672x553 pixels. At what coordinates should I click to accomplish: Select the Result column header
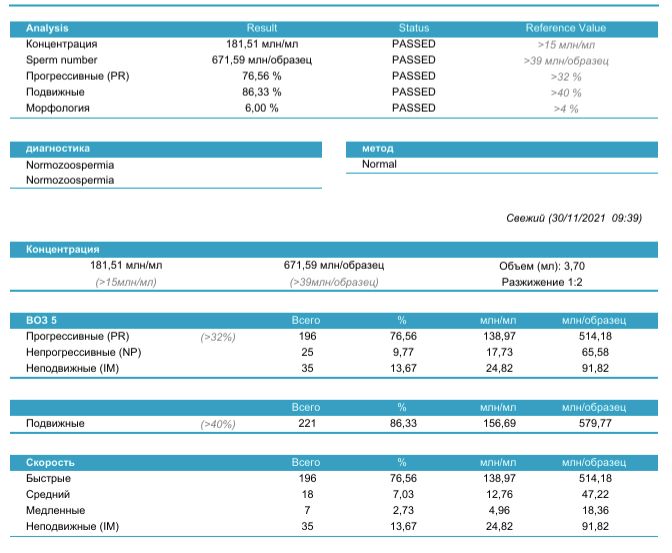pyautogui.click(x=262, y=28)
